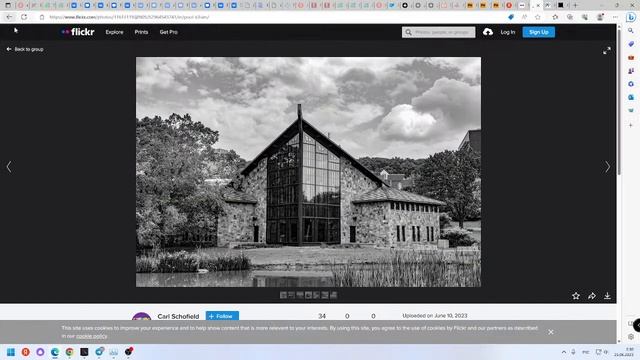Open Google Chrome from the taskbar
The width and height of the screenshot is (640, 360).
[70, 352]
